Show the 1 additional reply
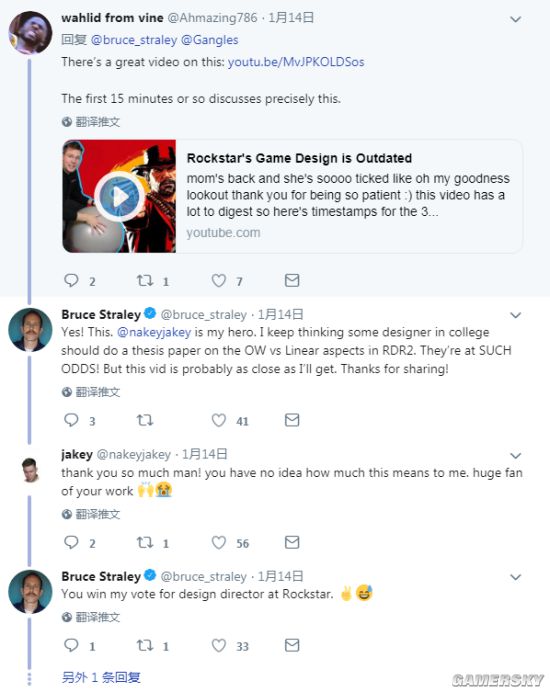 click(x=101, y=677)
